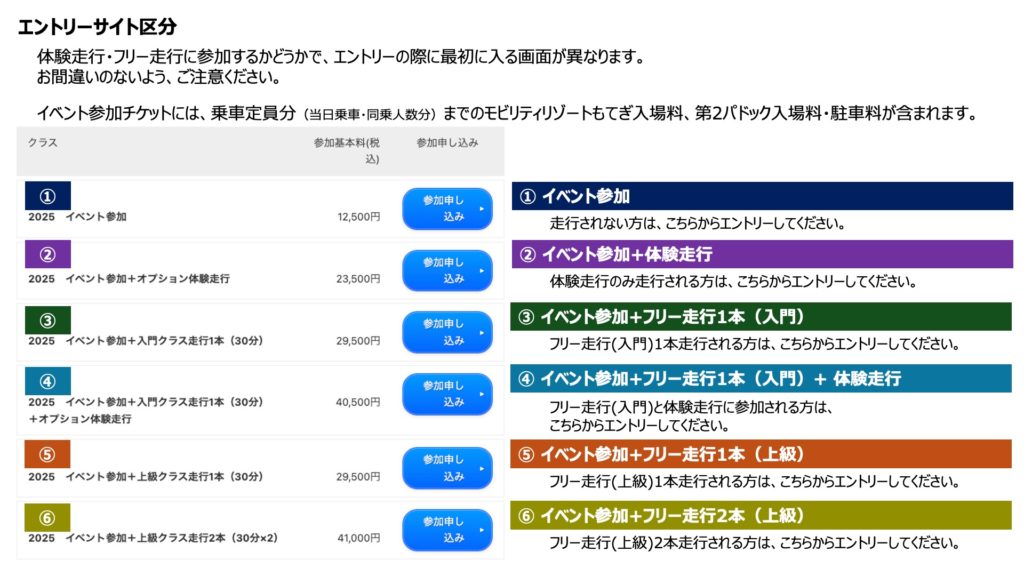
Task: Click the クラス column header
Action: (42, 143)
